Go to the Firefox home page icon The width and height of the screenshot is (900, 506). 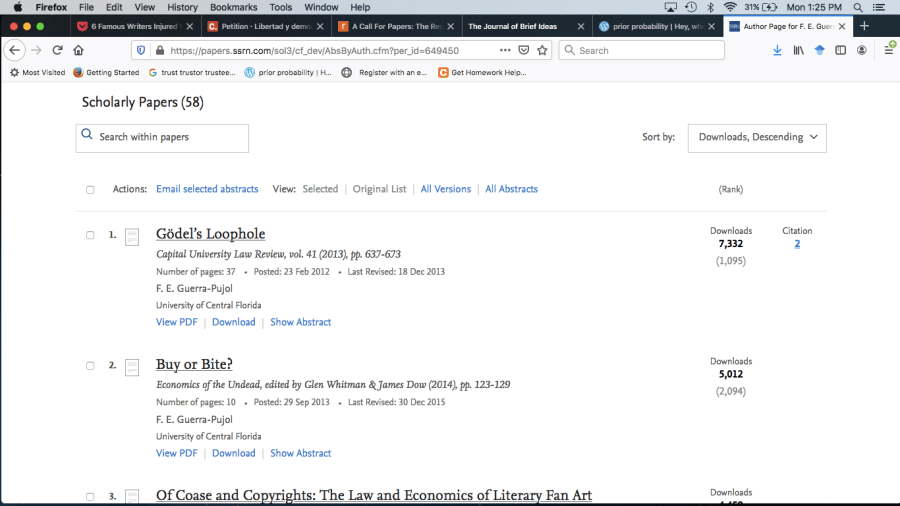tap(78, 50)
